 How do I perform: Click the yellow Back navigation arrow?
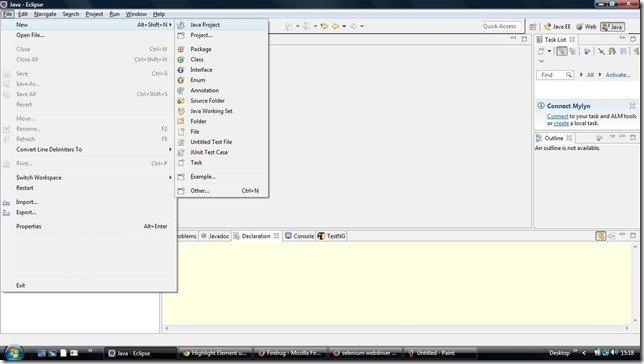(336, 26)
